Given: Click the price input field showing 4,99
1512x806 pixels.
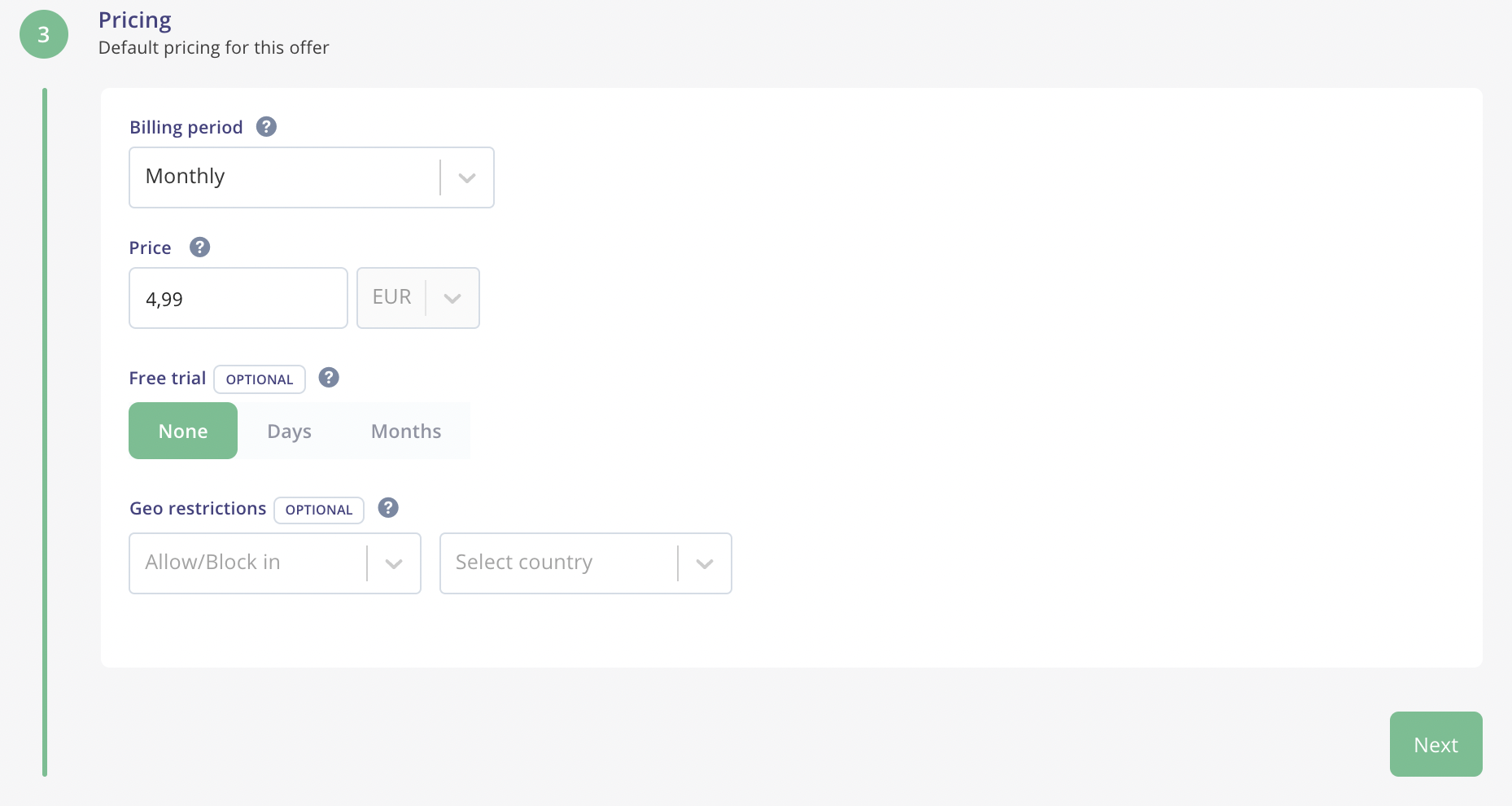Looking at the screenshot, I should coord(238,298).
